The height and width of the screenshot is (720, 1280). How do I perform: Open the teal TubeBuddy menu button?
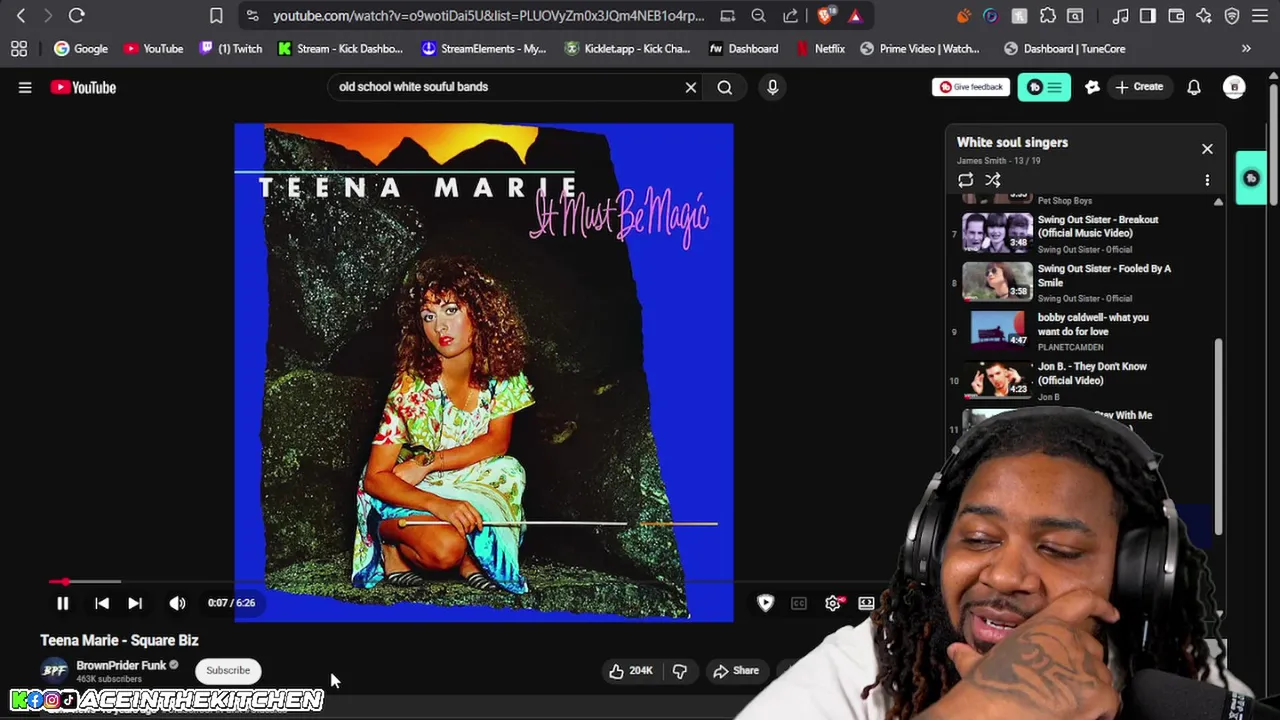coord(1044,87)
